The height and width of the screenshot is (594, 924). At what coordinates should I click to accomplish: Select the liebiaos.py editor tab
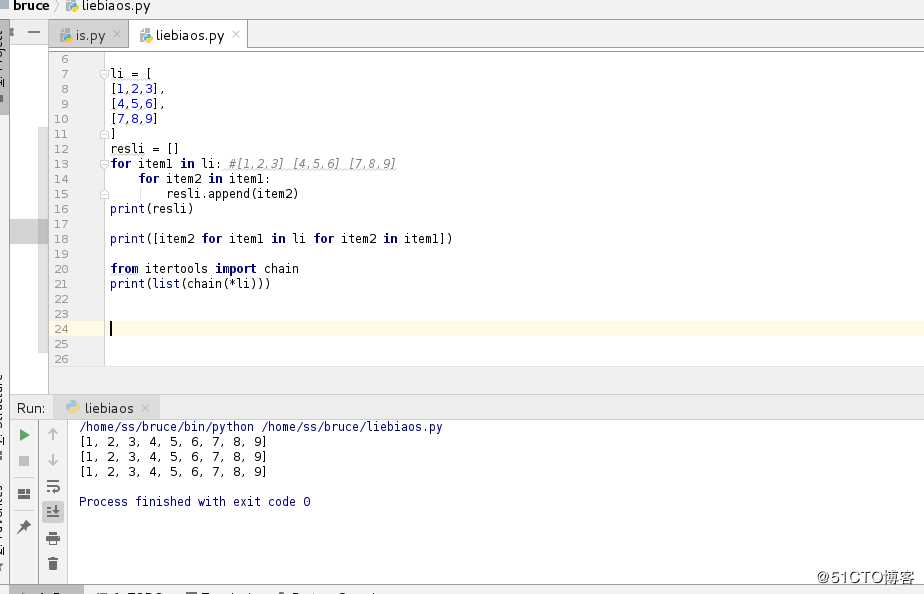189,35
